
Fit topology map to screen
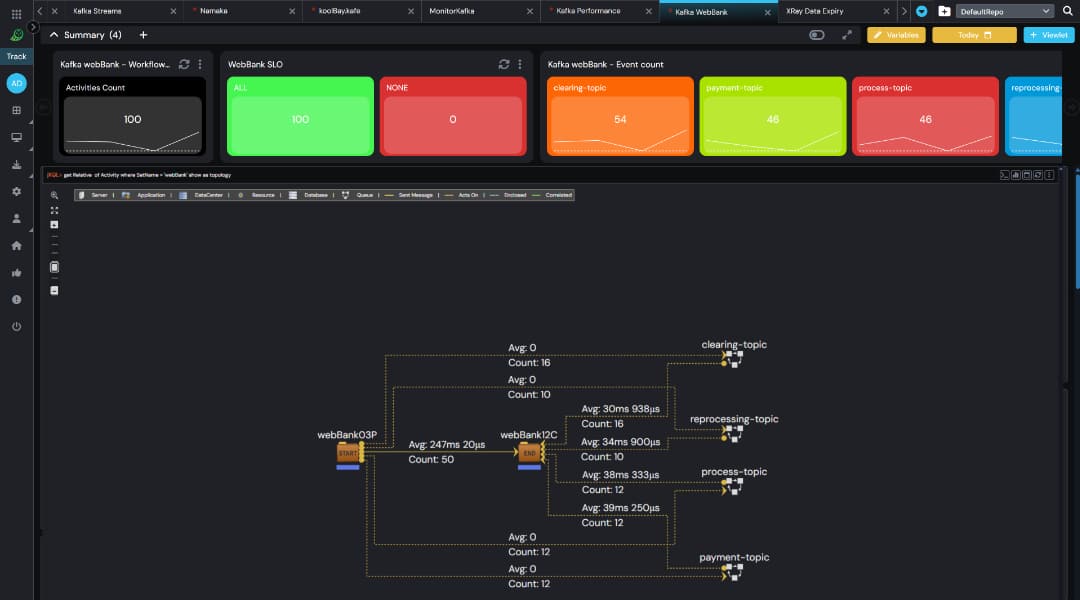tap(54, 211)
